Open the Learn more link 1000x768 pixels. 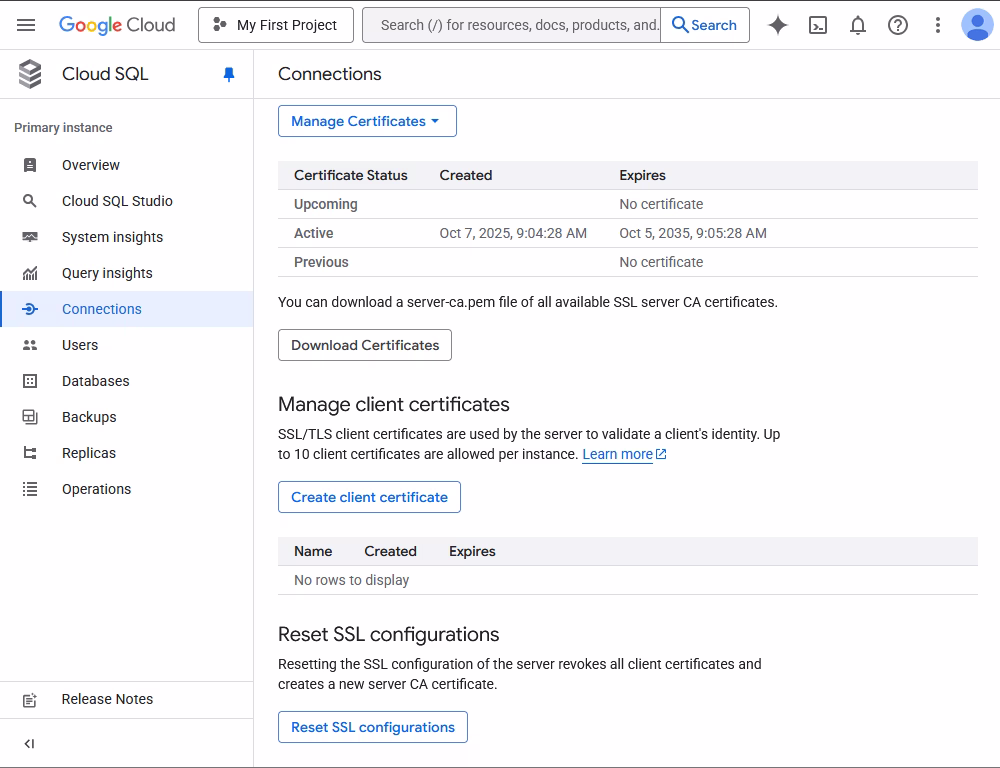click(619, 454)
